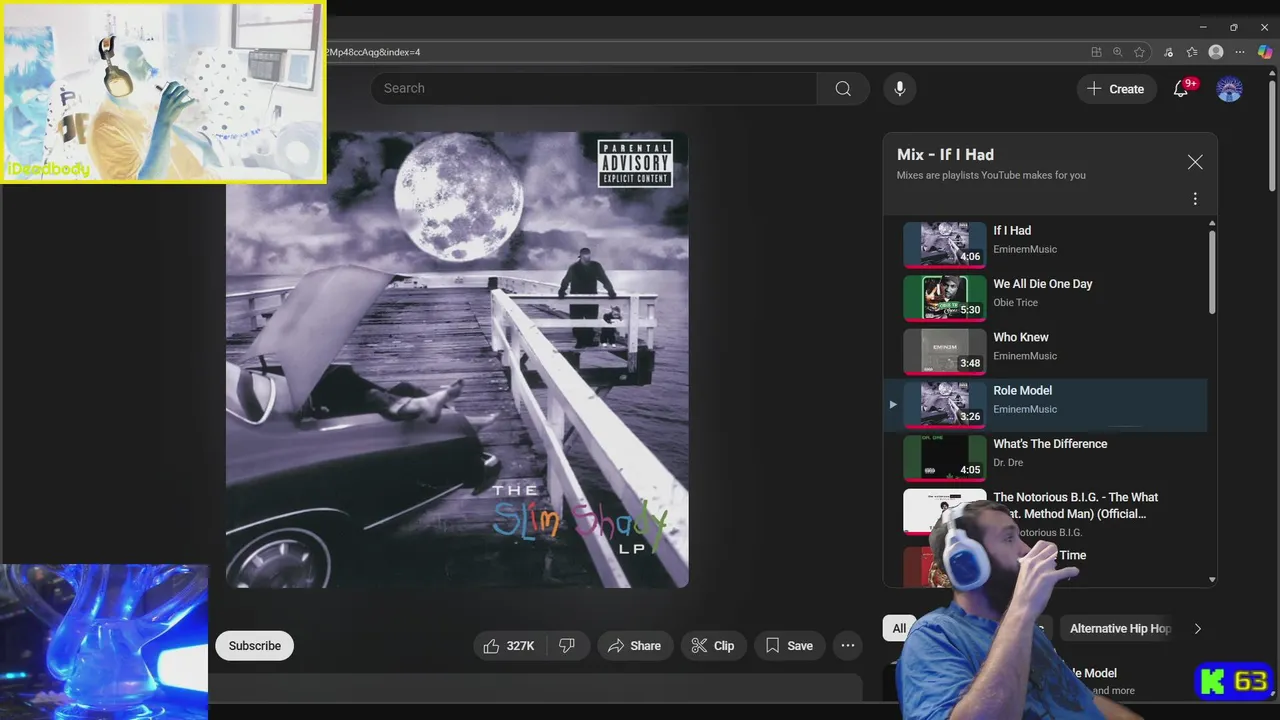This screenshot has width=1280, height=720.
Task: Start voice search with the microphone
Action: pos(900,89)
